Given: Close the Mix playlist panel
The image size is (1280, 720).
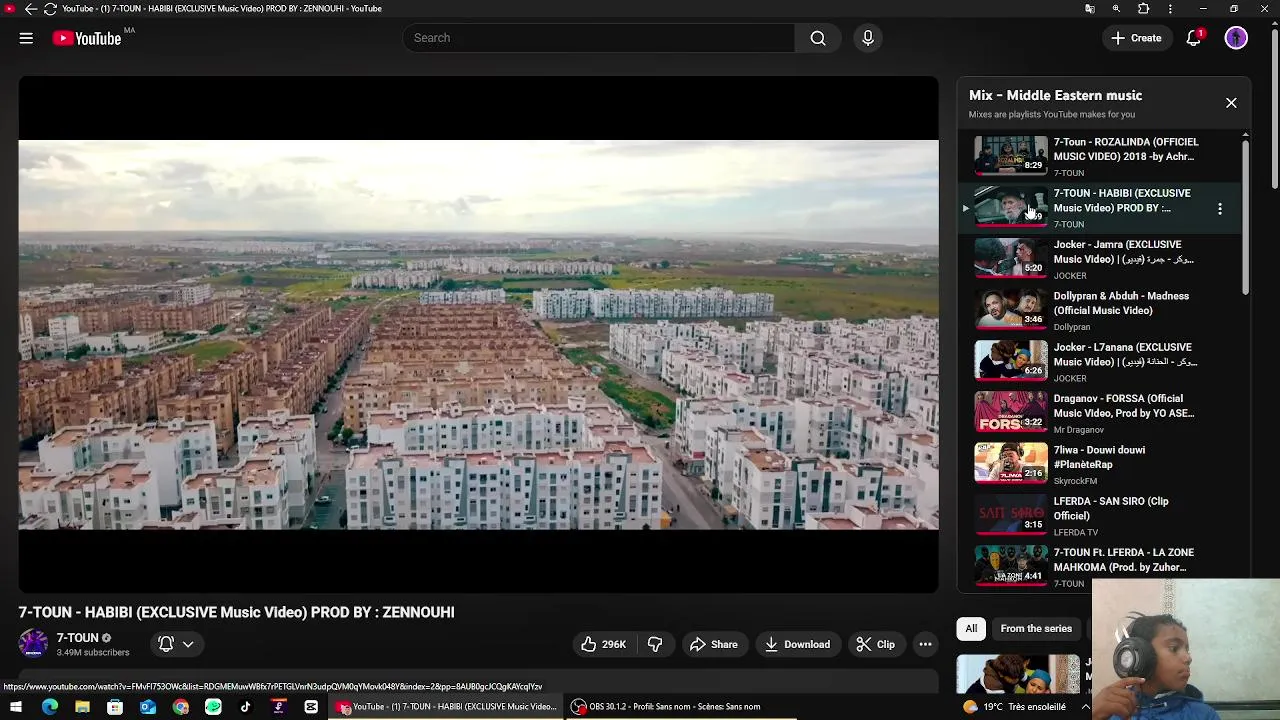Looking at the screenshot, I should [1231, 103].
